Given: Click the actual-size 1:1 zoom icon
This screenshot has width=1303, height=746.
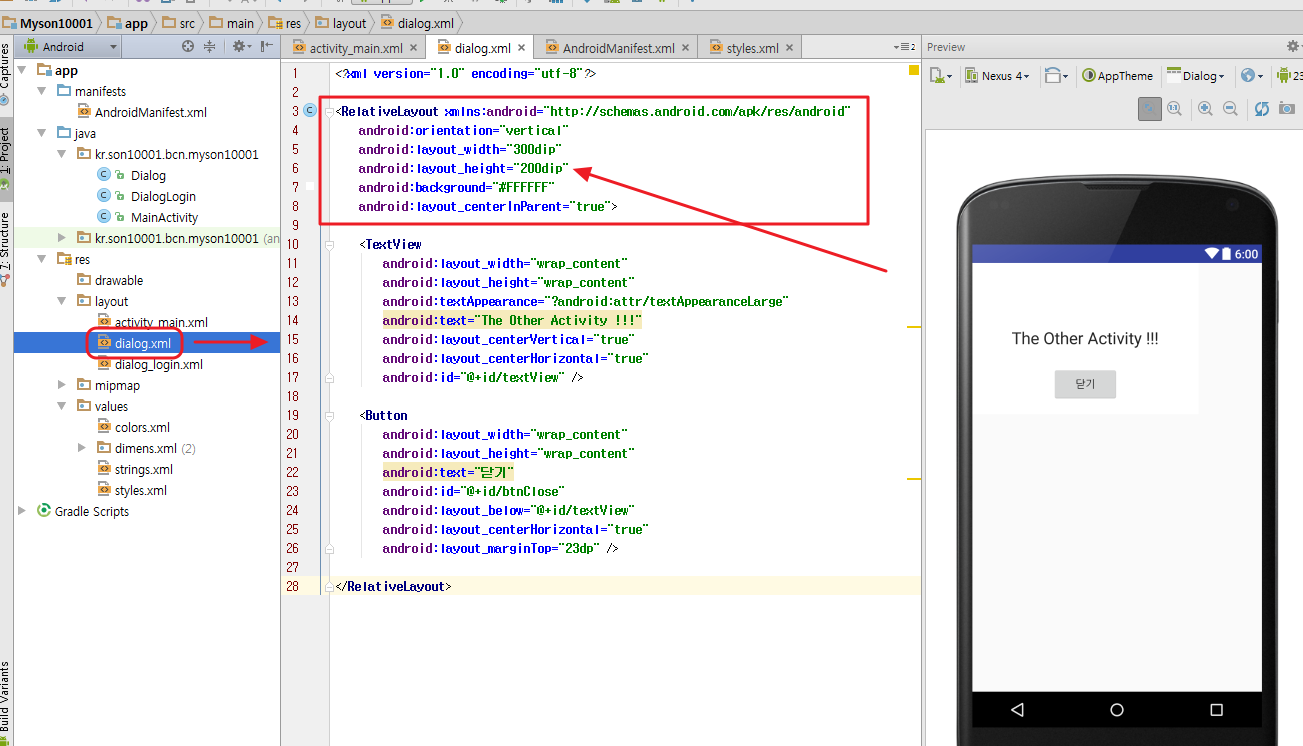Looking at the screenshot, I should [x=1174, y=108].
